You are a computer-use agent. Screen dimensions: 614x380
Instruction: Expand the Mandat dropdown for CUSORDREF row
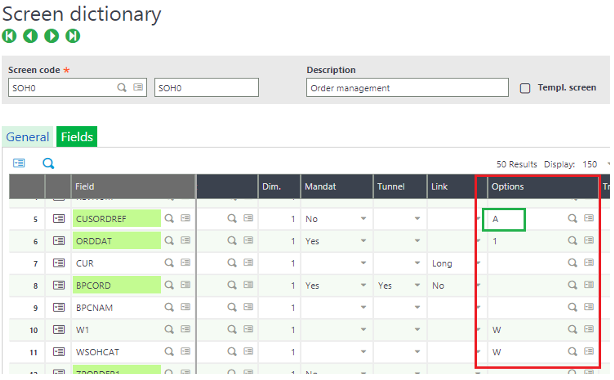tap(363, 218)
